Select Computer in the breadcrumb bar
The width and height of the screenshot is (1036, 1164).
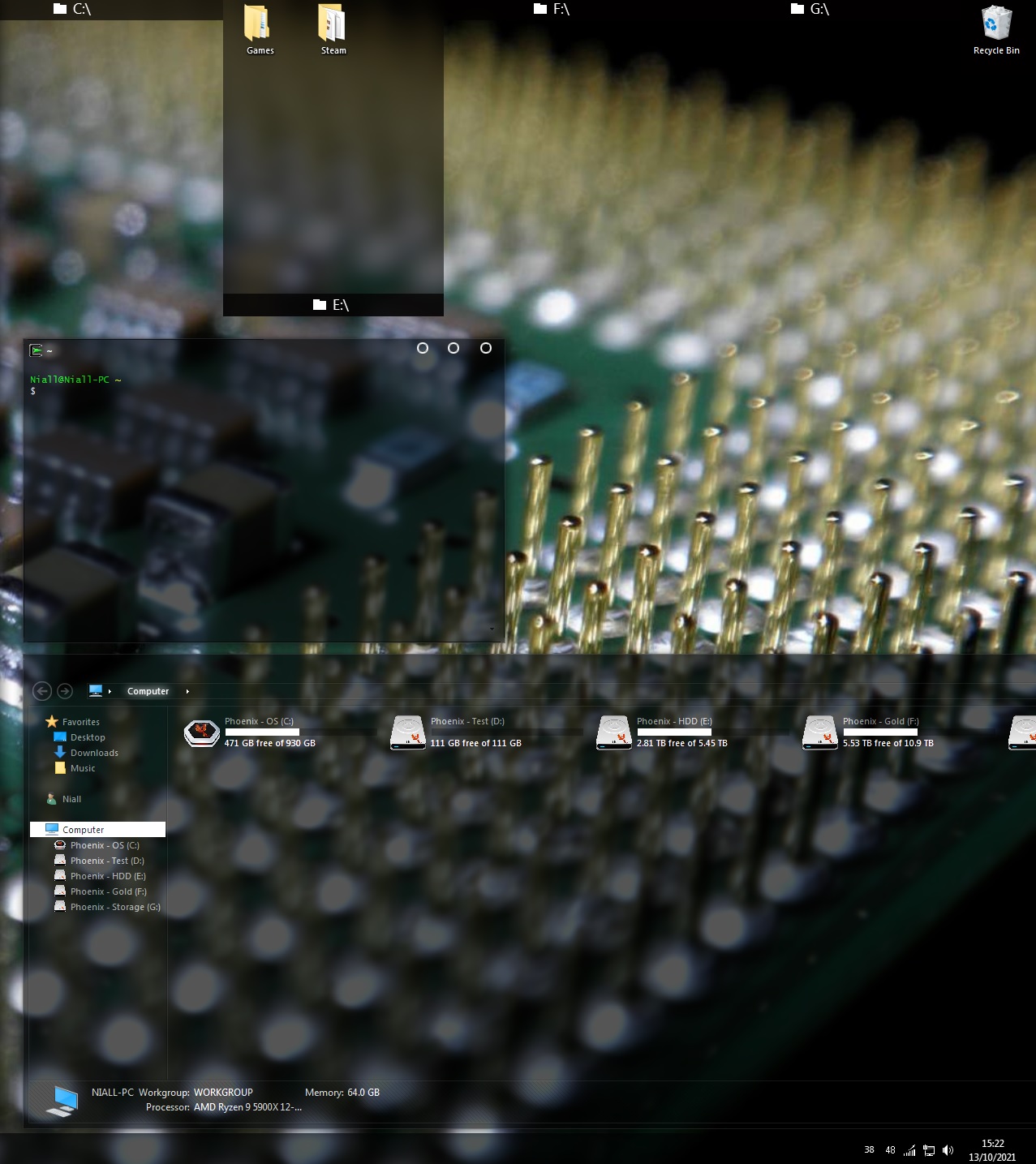pyautogui.click(x=148, y=691)
